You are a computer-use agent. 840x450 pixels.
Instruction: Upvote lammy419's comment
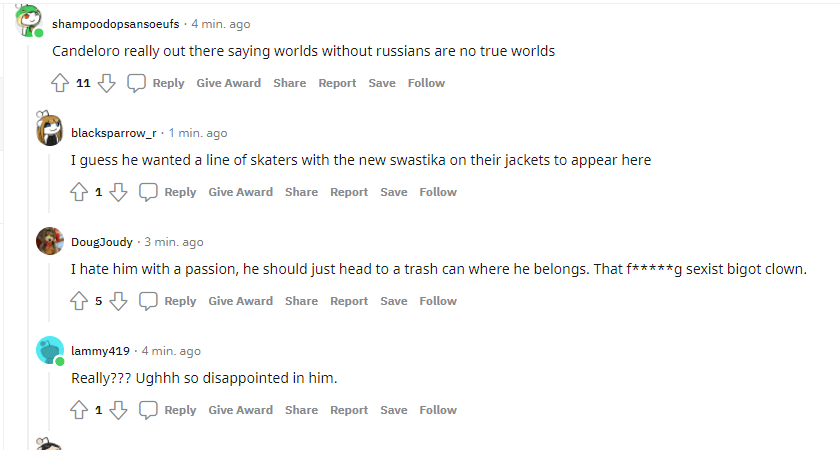point(79,410)
